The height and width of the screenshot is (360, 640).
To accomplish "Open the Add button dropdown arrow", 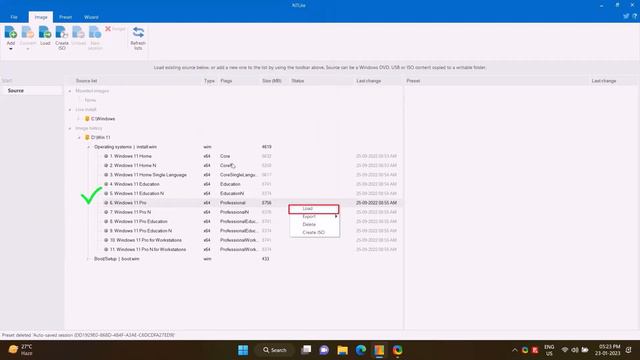I will 11,49.
